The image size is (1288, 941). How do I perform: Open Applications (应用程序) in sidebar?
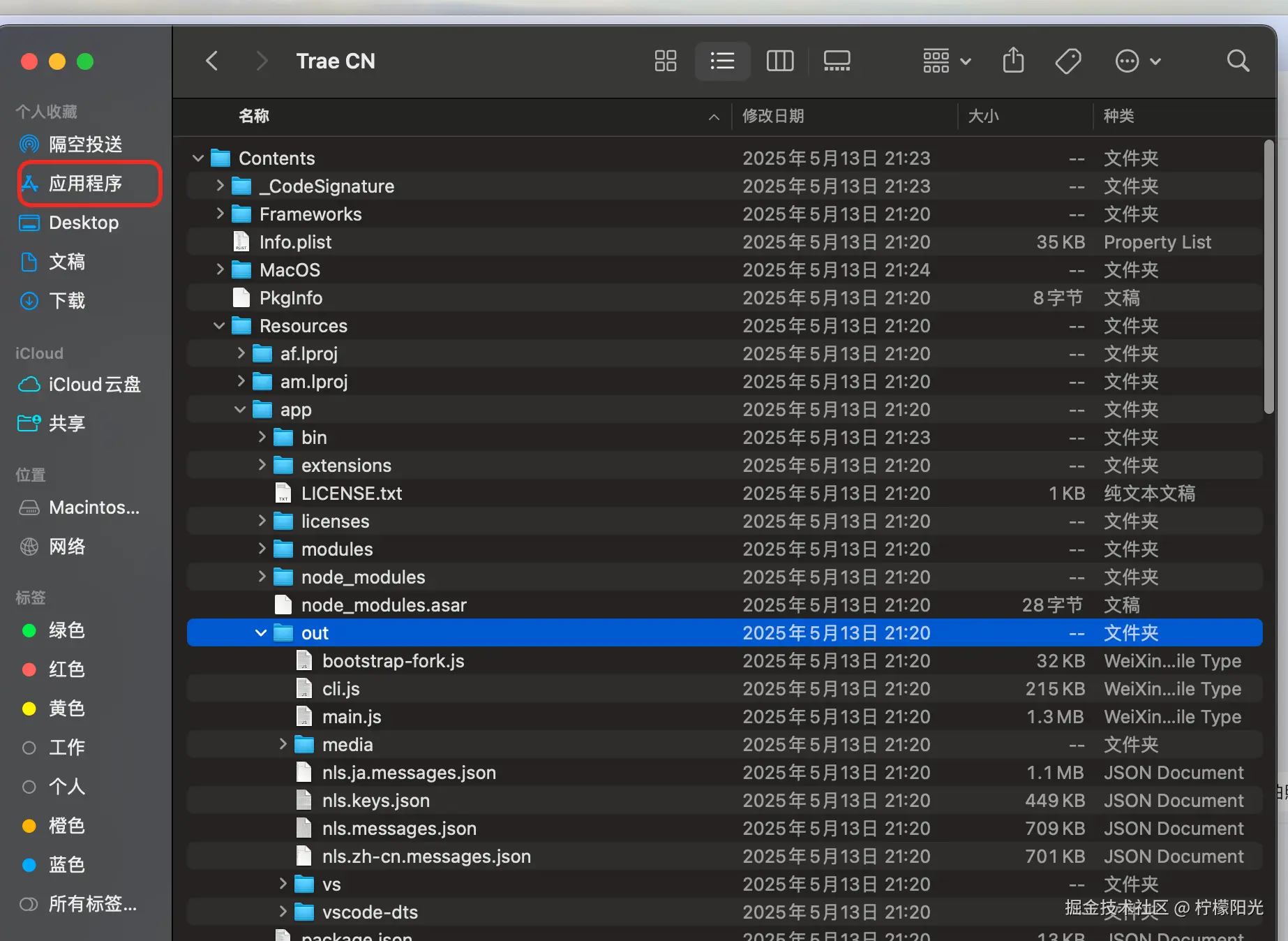[87, 184]
